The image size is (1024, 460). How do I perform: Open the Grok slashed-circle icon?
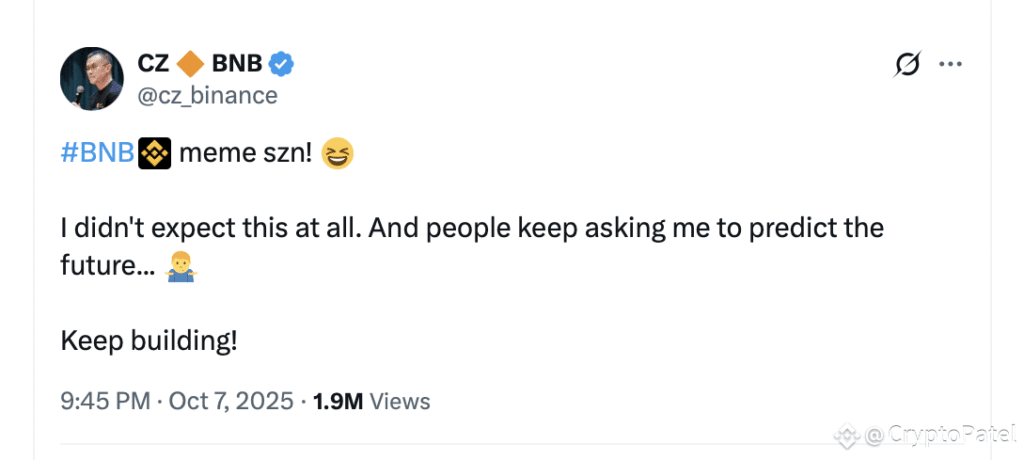tap(907, 65)
